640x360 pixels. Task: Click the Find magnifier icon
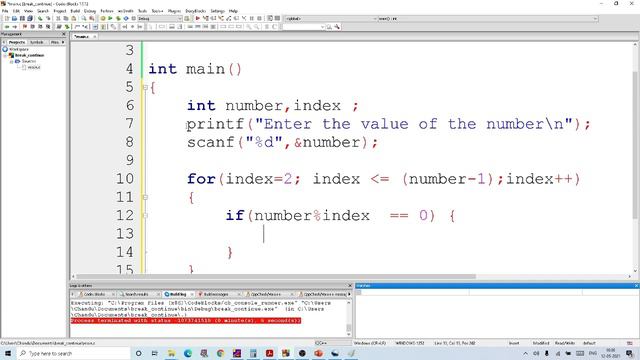pos(84,18)
